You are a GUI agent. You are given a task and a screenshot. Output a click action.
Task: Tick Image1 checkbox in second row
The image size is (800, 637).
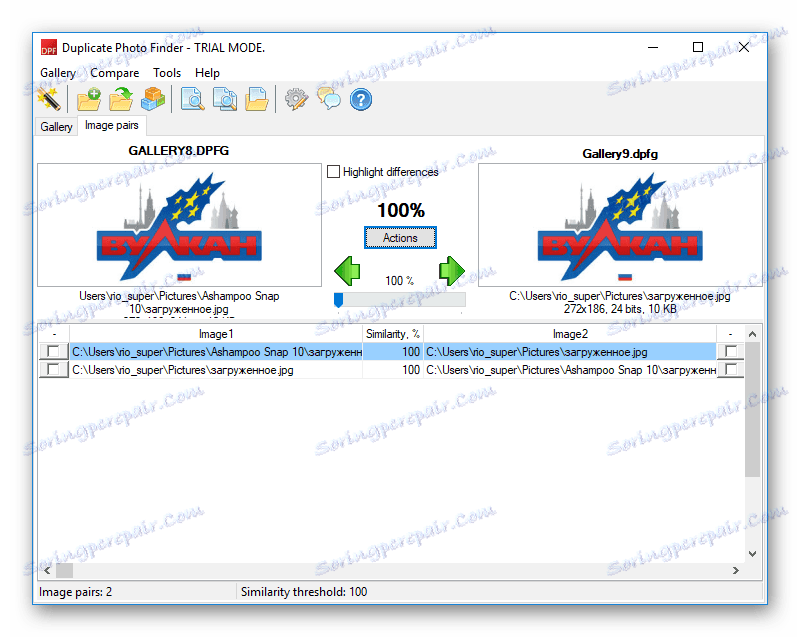coord(53,369)
